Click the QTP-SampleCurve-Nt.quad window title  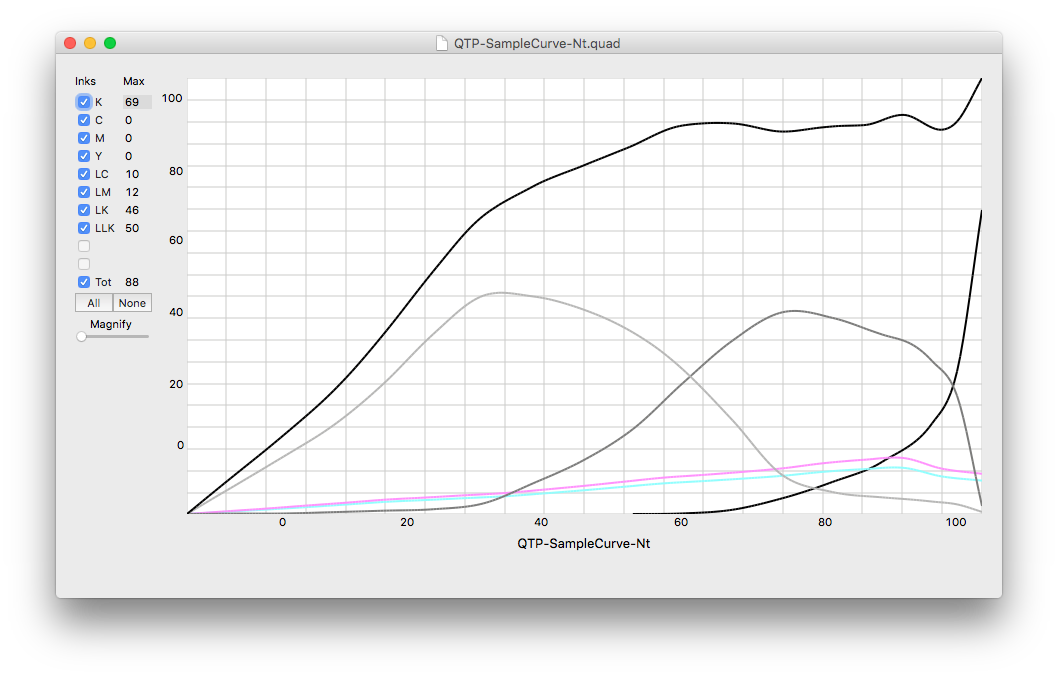click(x=537, y=43)
